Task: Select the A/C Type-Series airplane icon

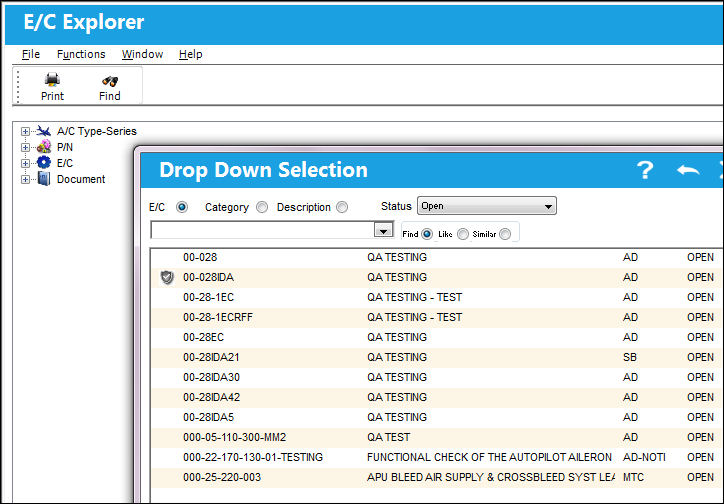Action: click(x=44, y=131)
